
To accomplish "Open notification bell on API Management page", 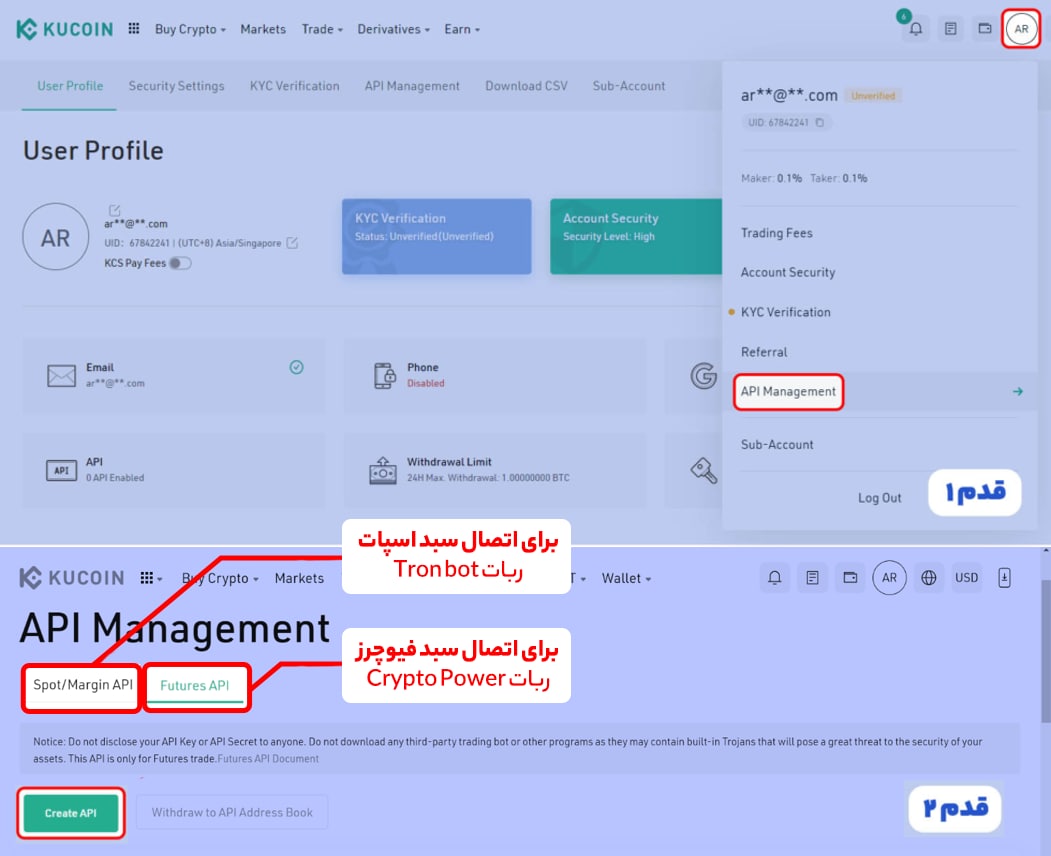I will point(775,577).
